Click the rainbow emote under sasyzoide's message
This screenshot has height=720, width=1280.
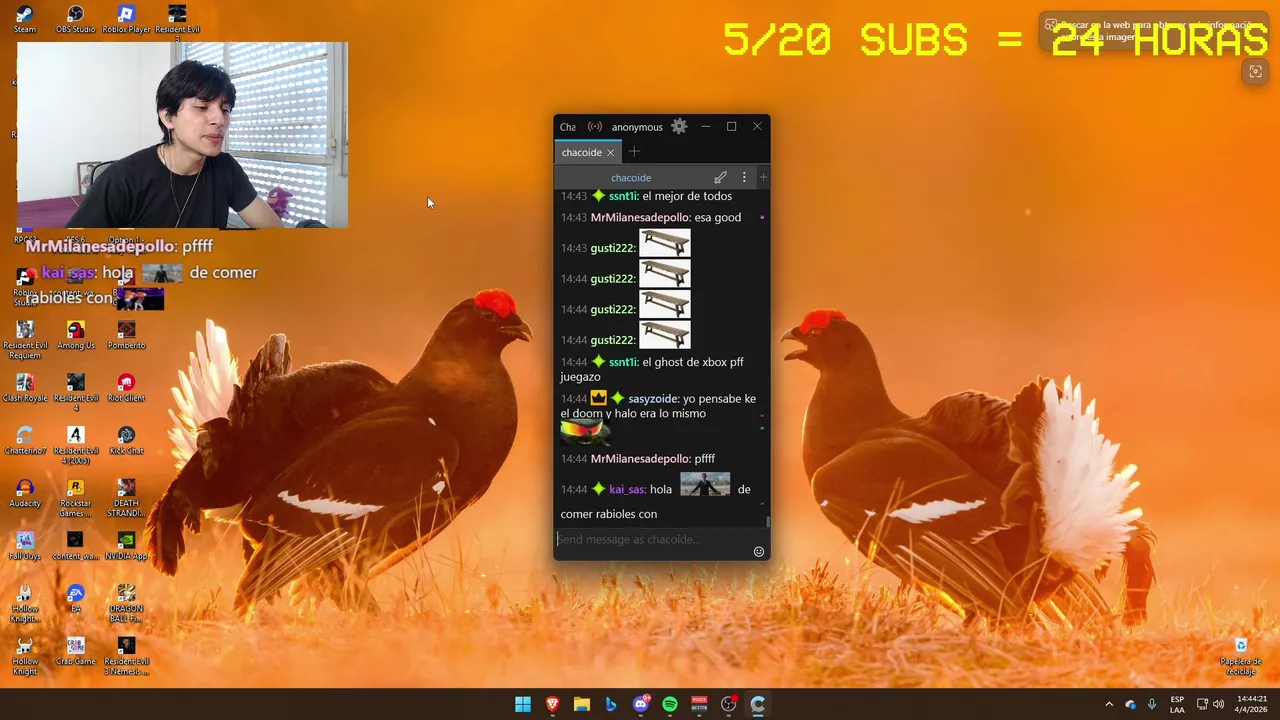click(x=585, y=431)
